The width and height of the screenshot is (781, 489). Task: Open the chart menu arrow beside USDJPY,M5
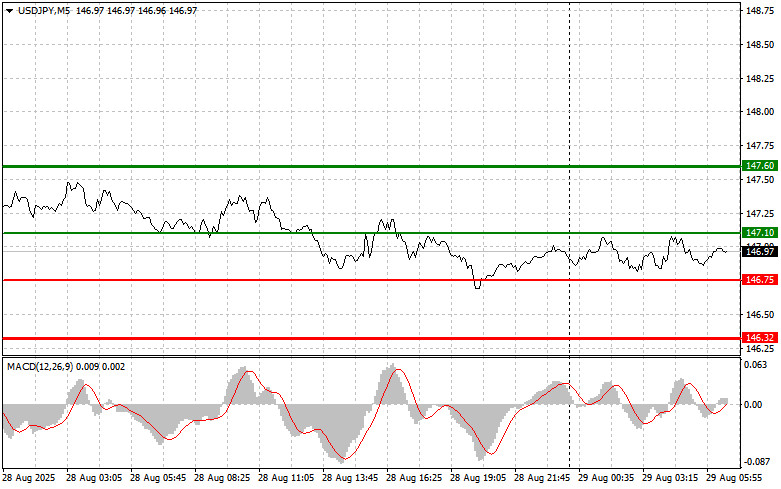pyautogui.click(x=9, y=10)
